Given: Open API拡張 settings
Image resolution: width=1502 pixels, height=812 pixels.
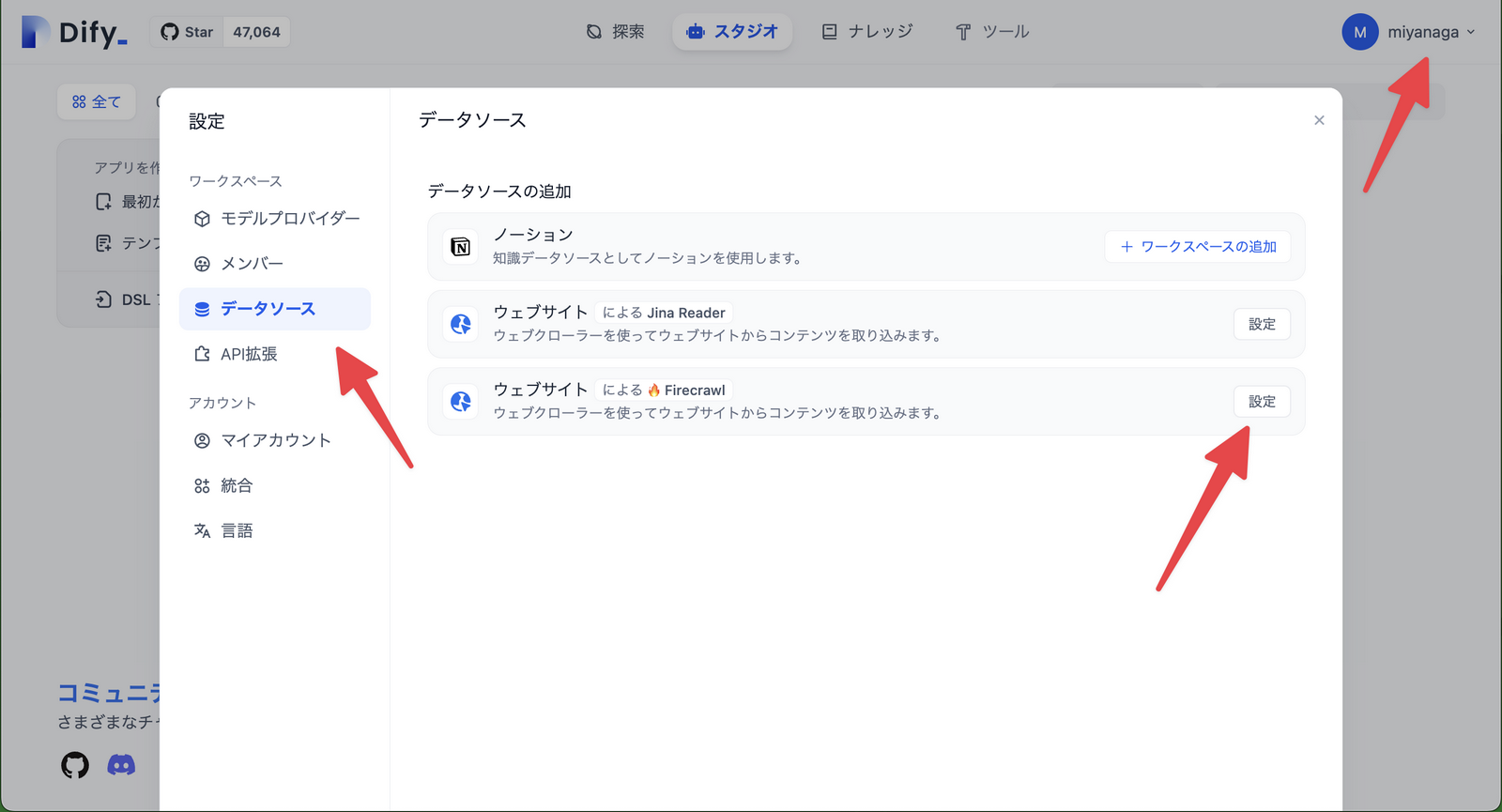Looking at the screenshot, I should click(275, 354).
